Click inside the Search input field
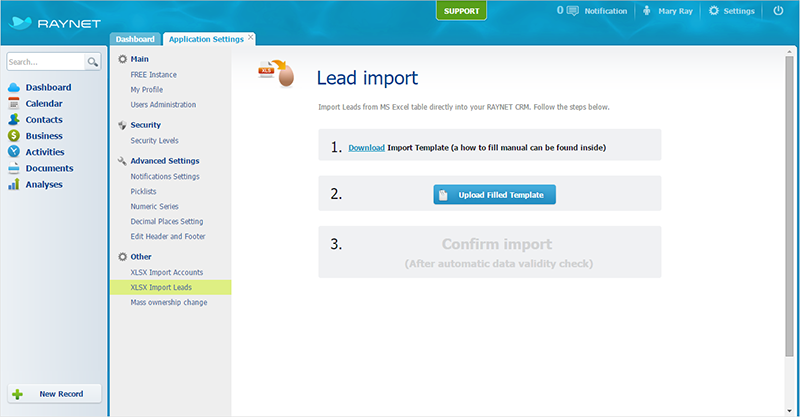Image resolution: width=800 pixels, height=417 pixels. click(45, 62)
